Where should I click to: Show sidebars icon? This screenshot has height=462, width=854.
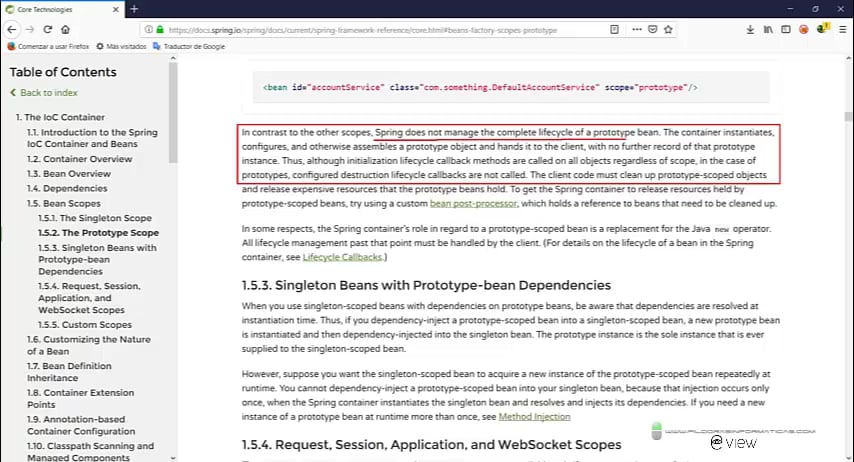[785, 29]
